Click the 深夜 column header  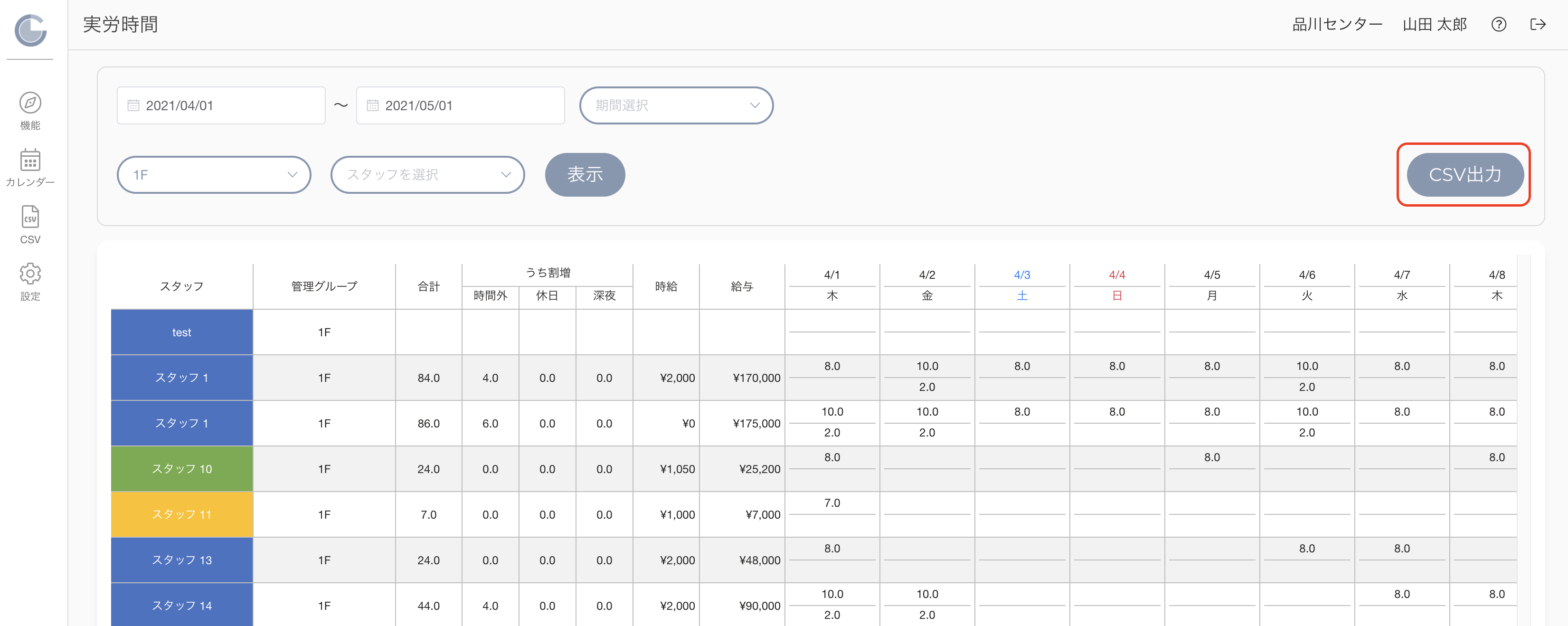[605, 296]
